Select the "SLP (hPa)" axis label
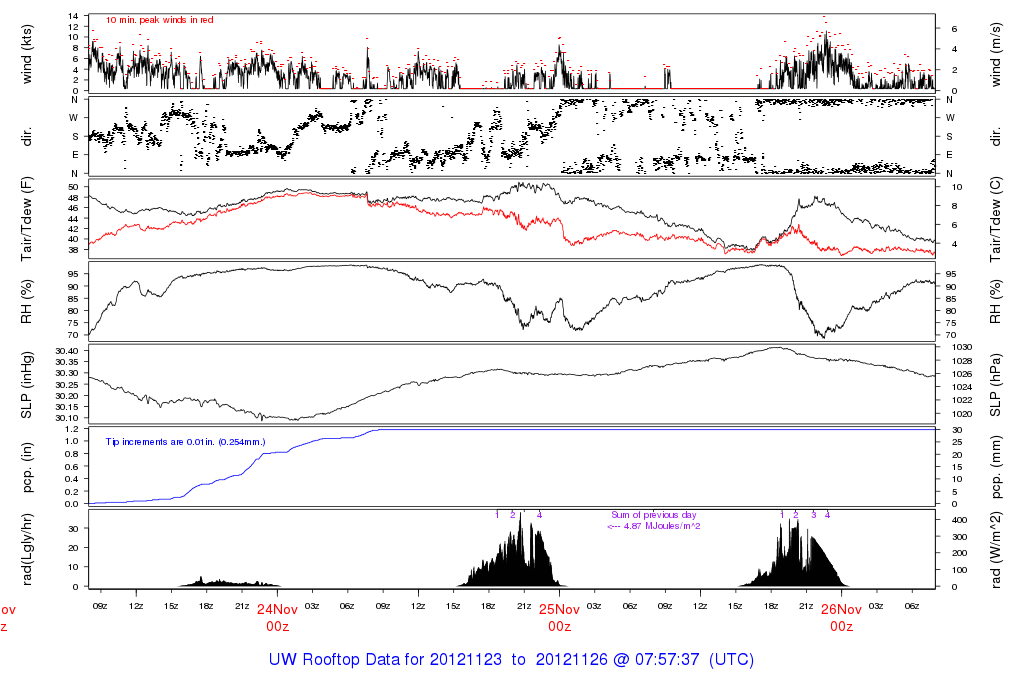Image resolution: width=1024 pixels, height=700 pixels. [995, 385]
